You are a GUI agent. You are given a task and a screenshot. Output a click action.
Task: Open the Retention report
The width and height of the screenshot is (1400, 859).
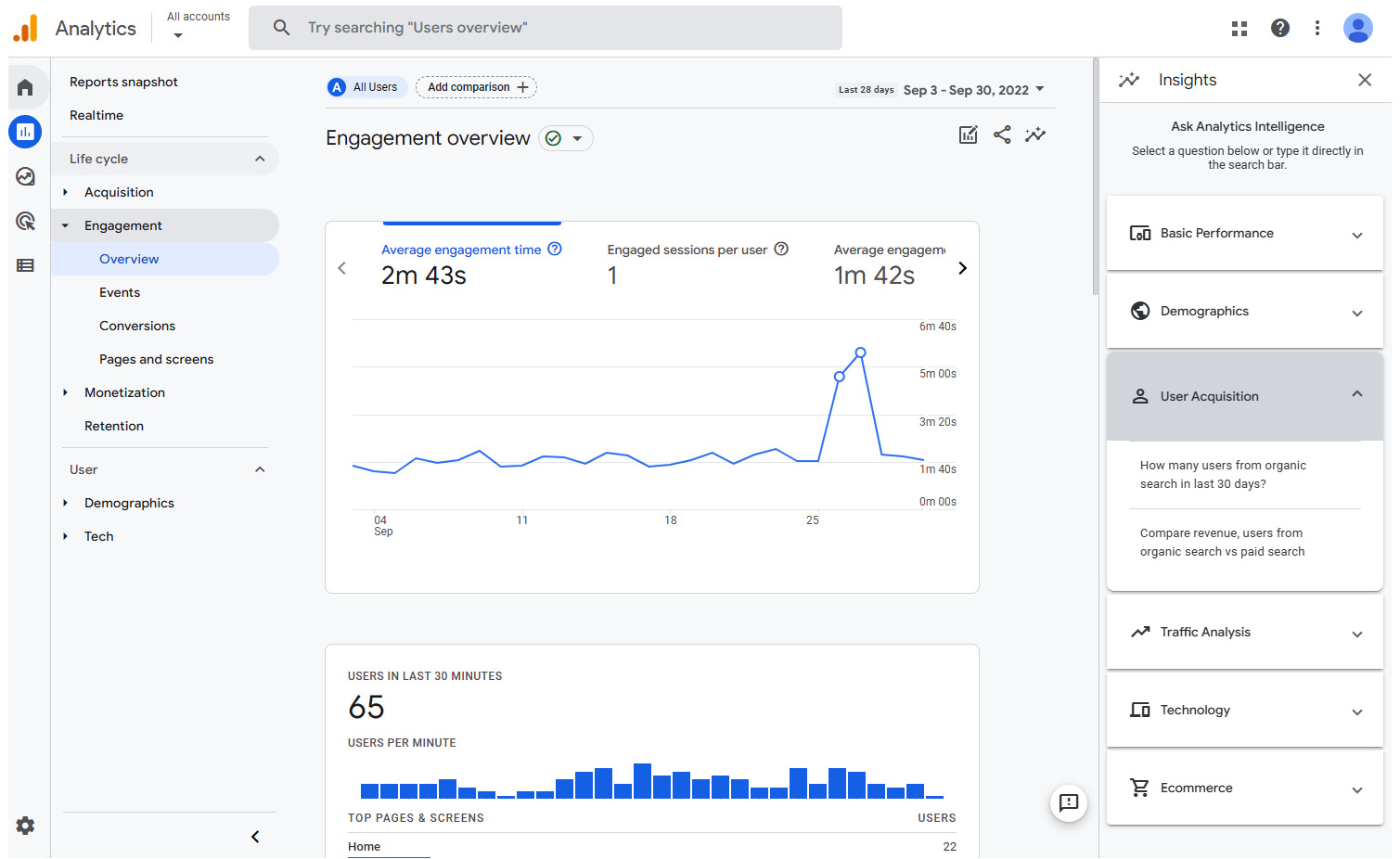114,426
